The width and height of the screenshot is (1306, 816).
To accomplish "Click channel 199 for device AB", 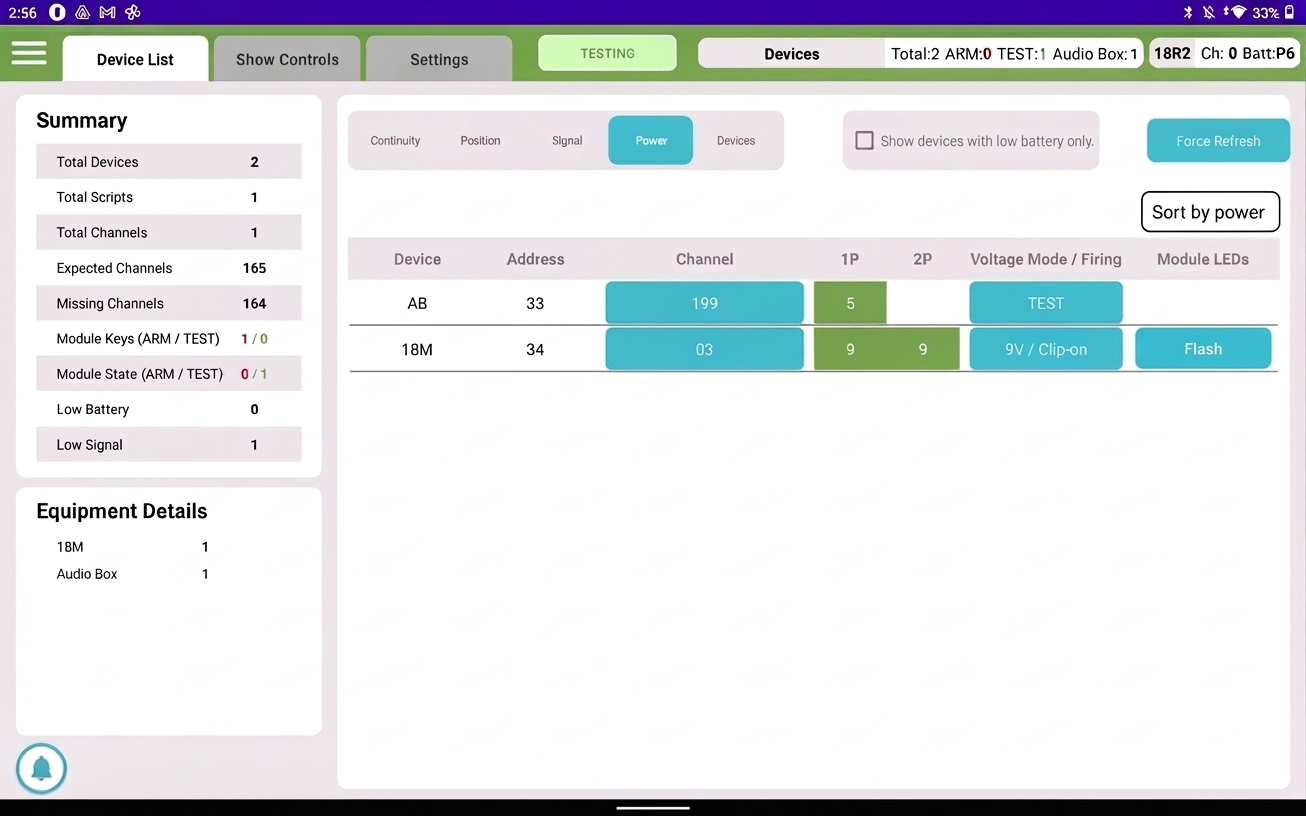I will tap(704, 302).
